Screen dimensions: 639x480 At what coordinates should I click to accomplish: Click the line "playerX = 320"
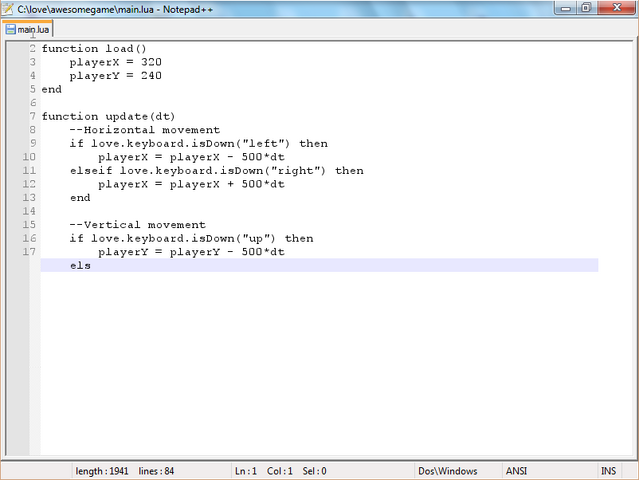click(115, 62)
